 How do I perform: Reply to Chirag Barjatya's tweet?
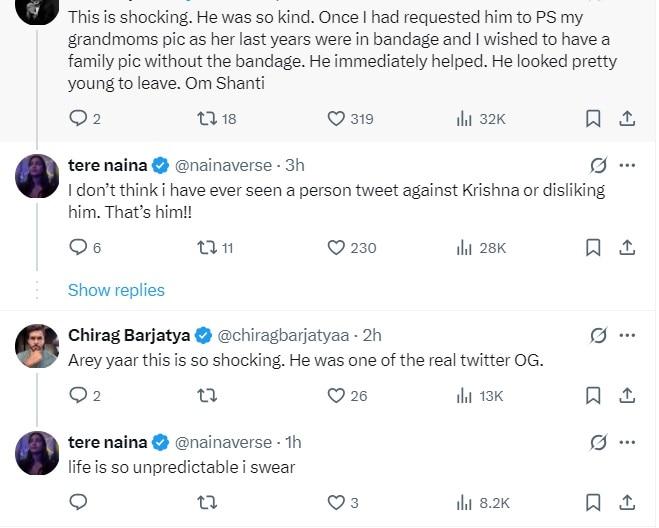click(x=78, y=396)
